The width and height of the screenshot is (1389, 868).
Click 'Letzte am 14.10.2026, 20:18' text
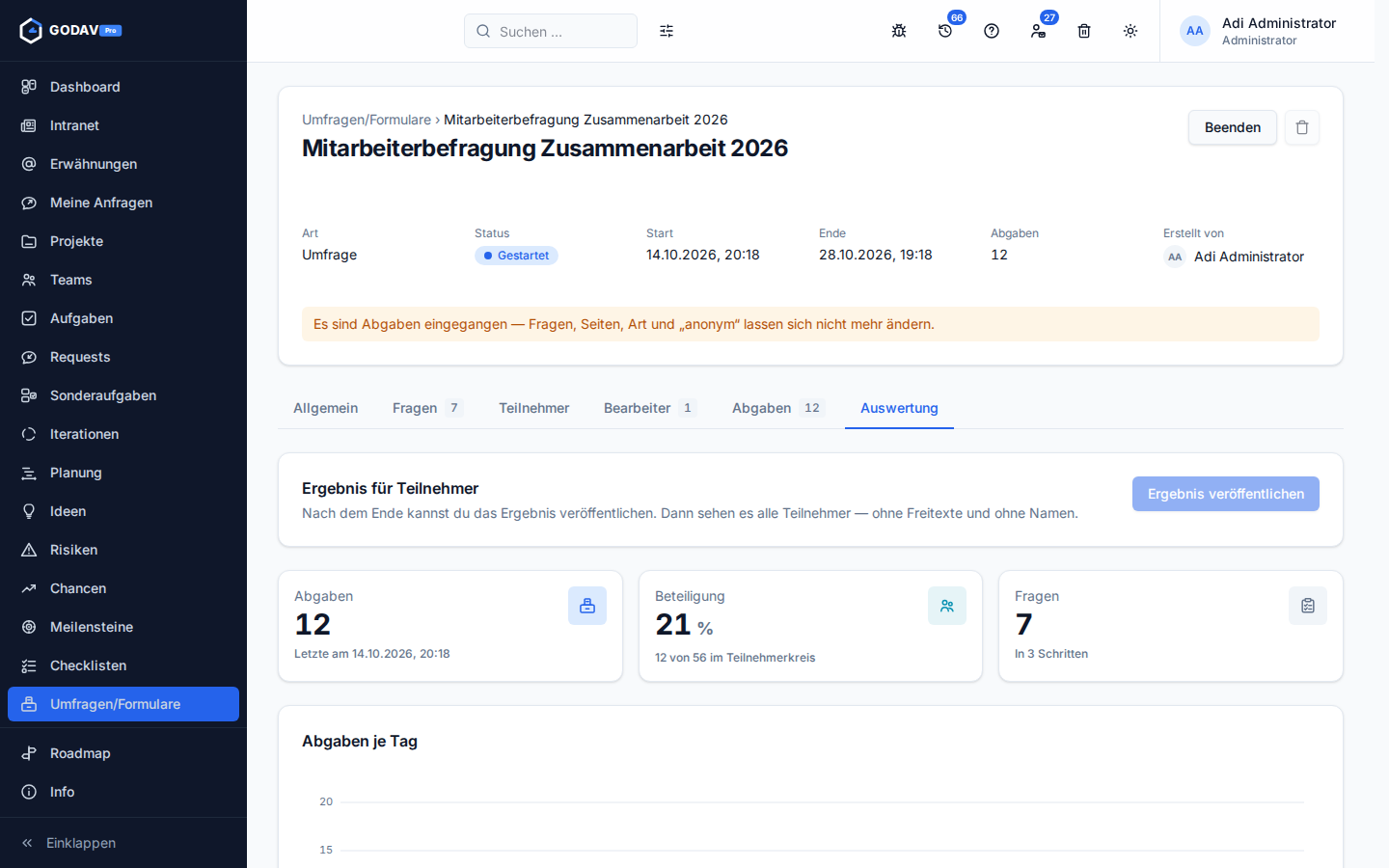[372, 654]
